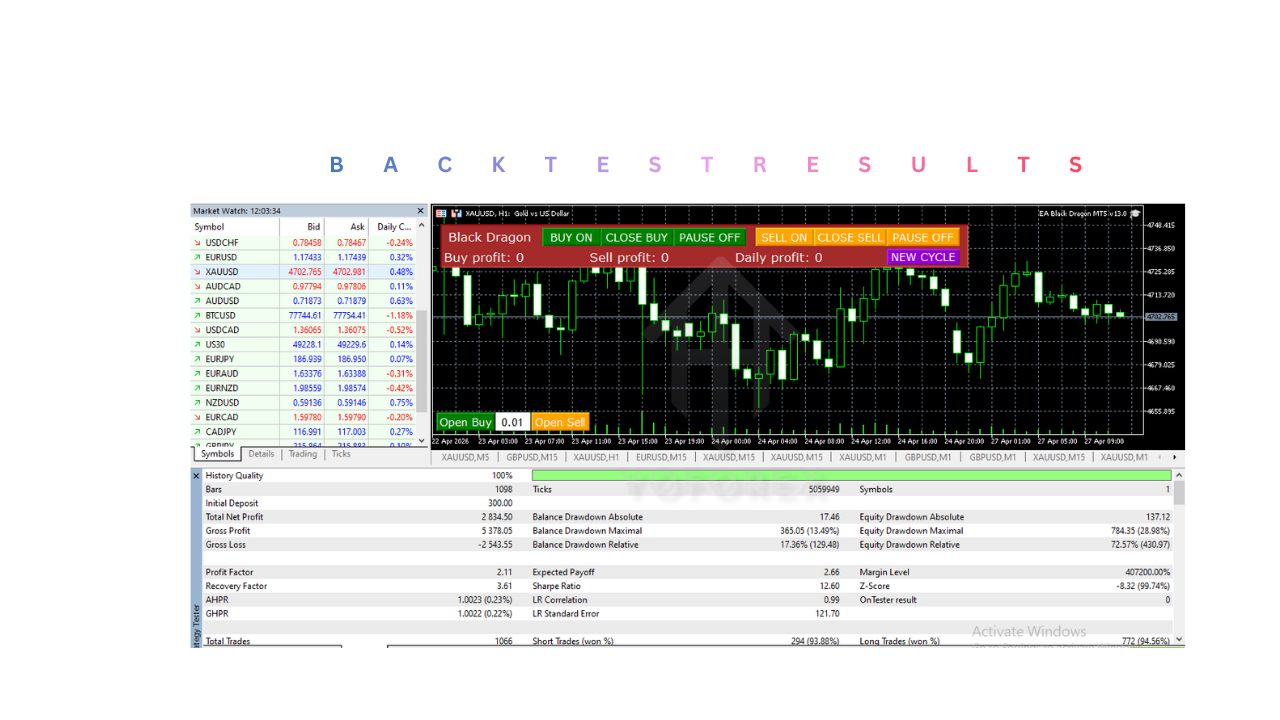This screenshot has height=720, width=1280.
Task: Click the up arrow icon beside BTCUSD
Action: (x=198, y=315)
